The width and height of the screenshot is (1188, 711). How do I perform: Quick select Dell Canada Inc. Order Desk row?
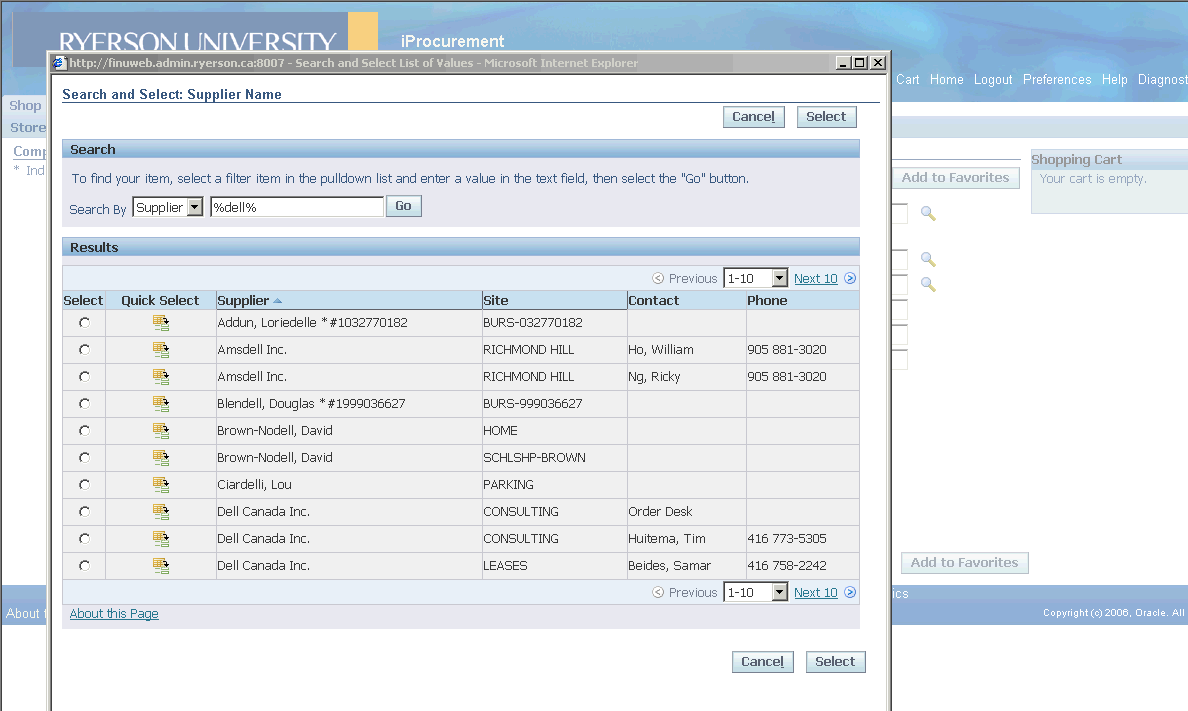click(160, 512)
